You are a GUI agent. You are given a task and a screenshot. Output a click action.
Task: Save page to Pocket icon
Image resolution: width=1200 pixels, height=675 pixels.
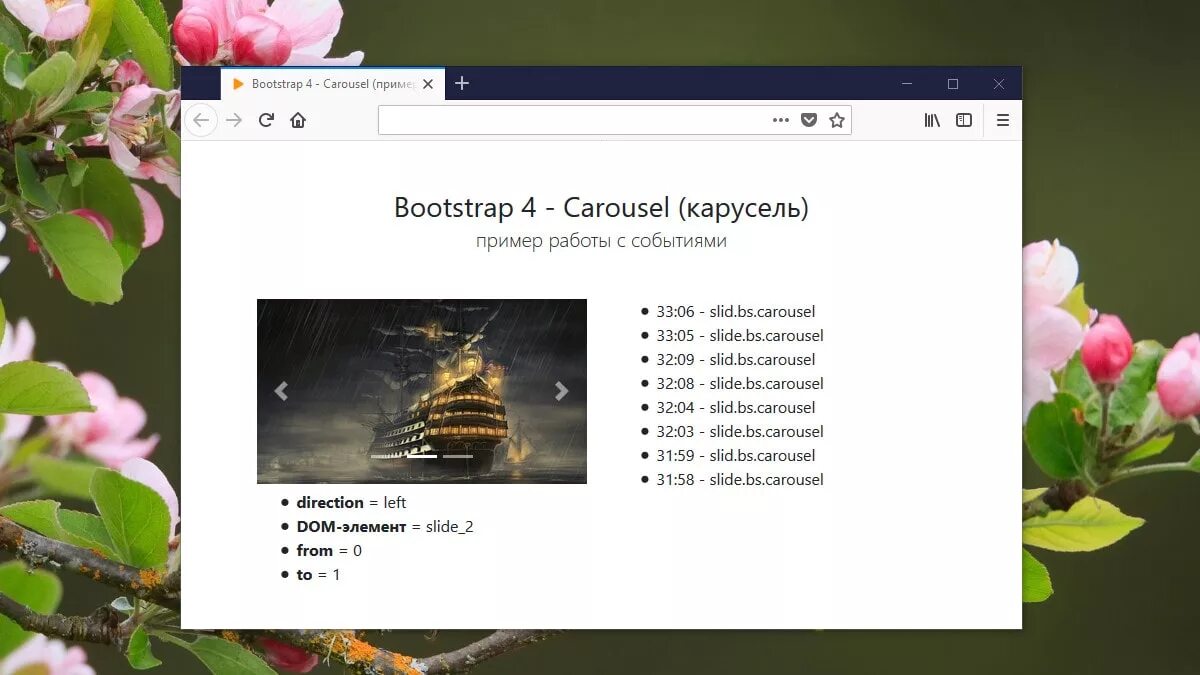809,120
